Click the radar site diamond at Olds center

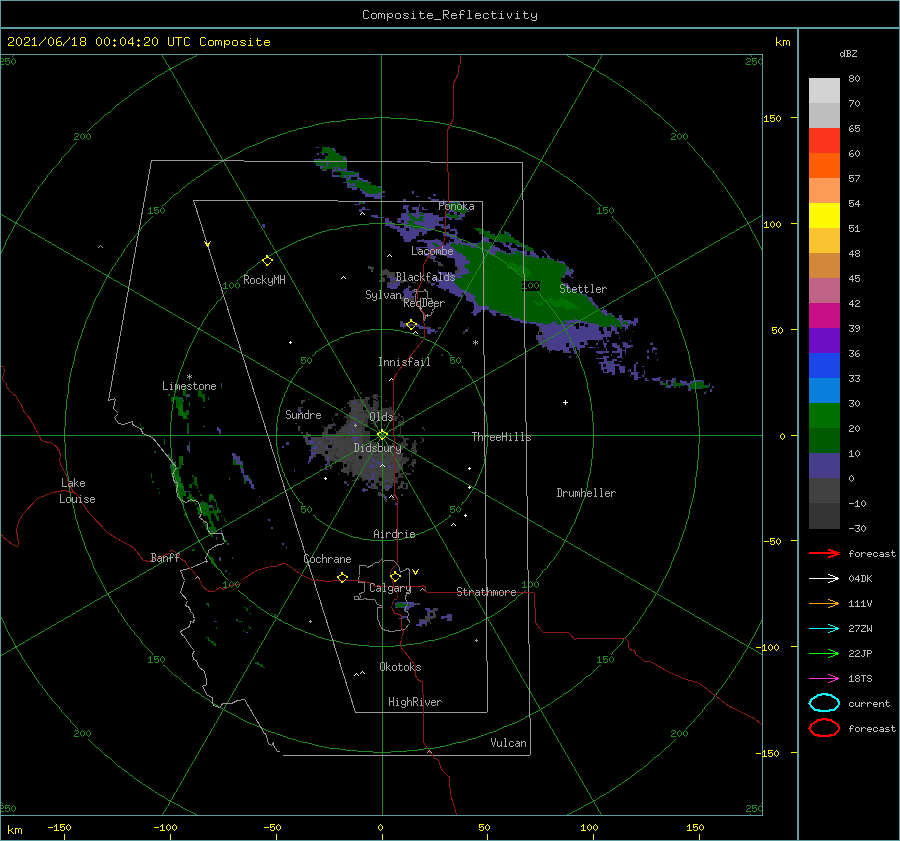pyautogui.click(x=382, y=435)
